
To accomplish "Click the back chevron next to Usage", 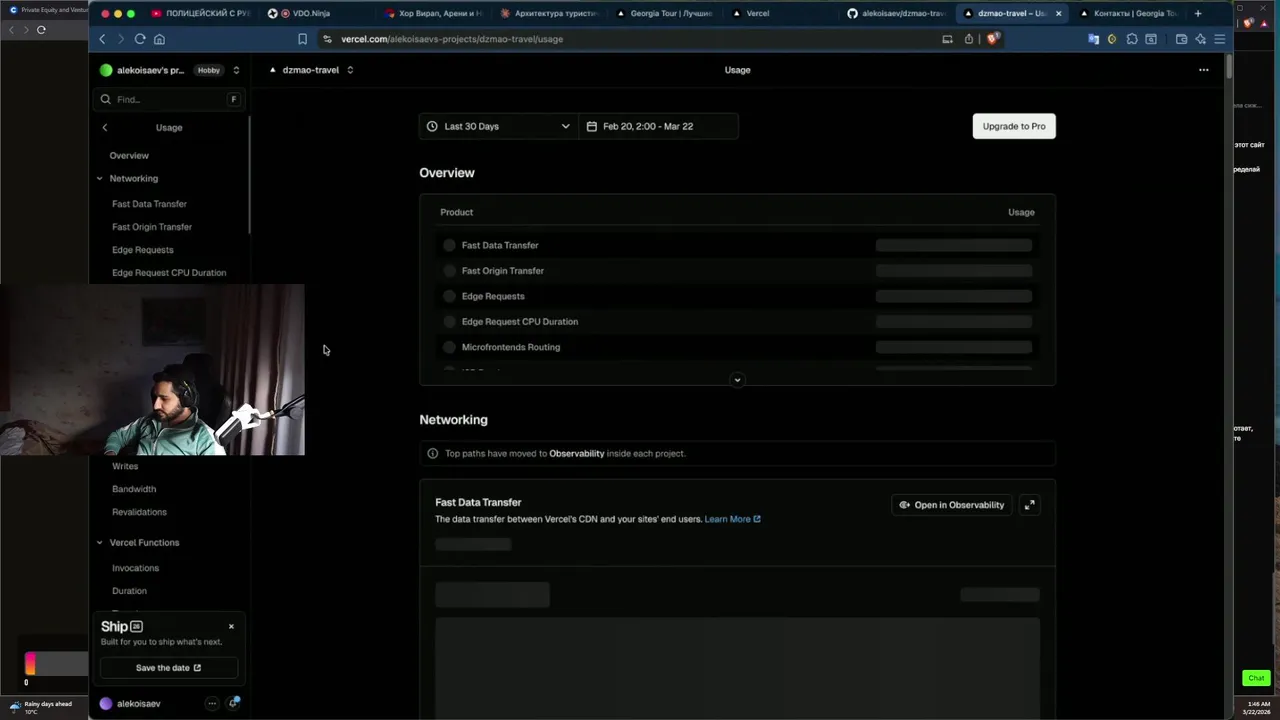I will tap(105, 127).
